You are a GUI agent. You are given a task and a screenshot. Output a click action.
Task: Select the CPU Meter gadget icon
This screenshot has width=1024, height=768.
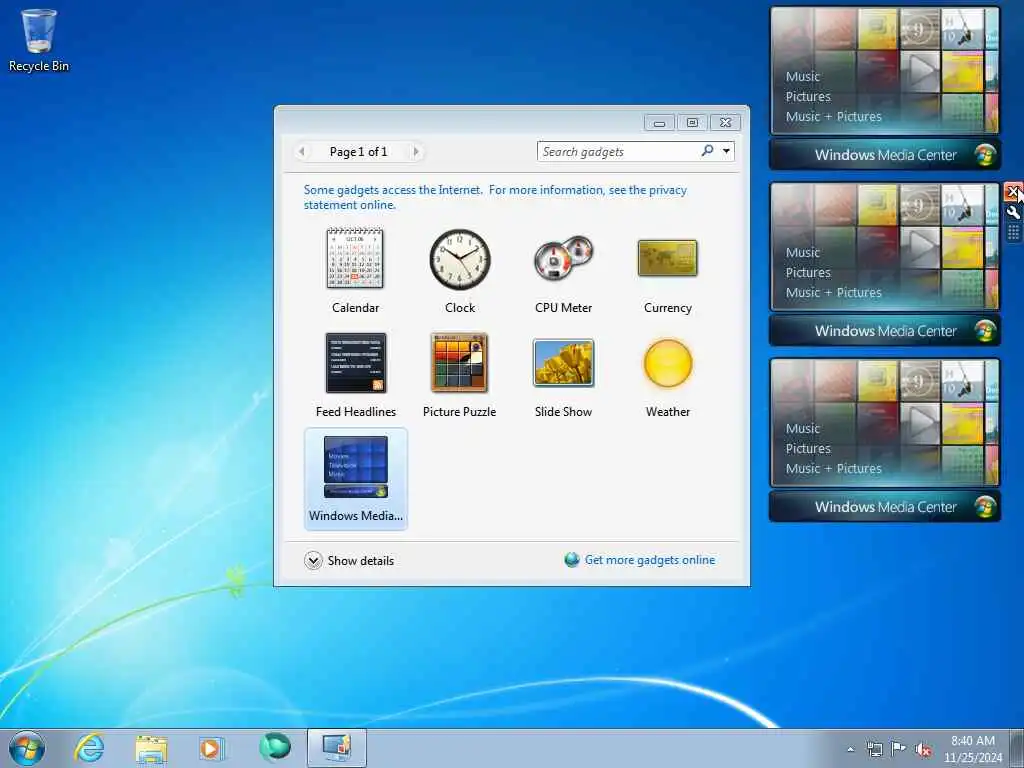click(x=563, y=258)
